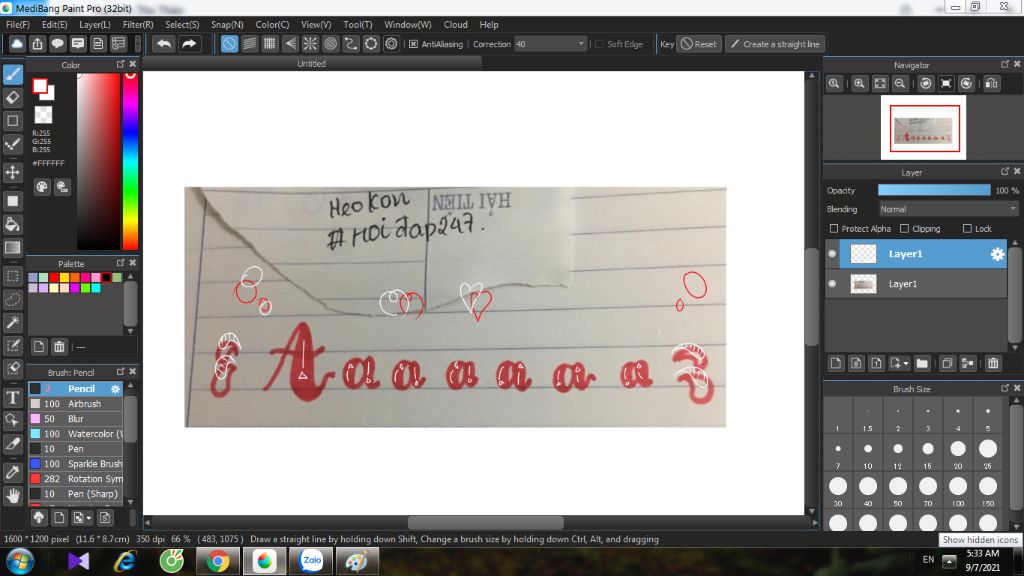Image resolution: width=1024 pixels, height=576 pixels.
Task: Click the Reset key button
Action: (699, 44)
